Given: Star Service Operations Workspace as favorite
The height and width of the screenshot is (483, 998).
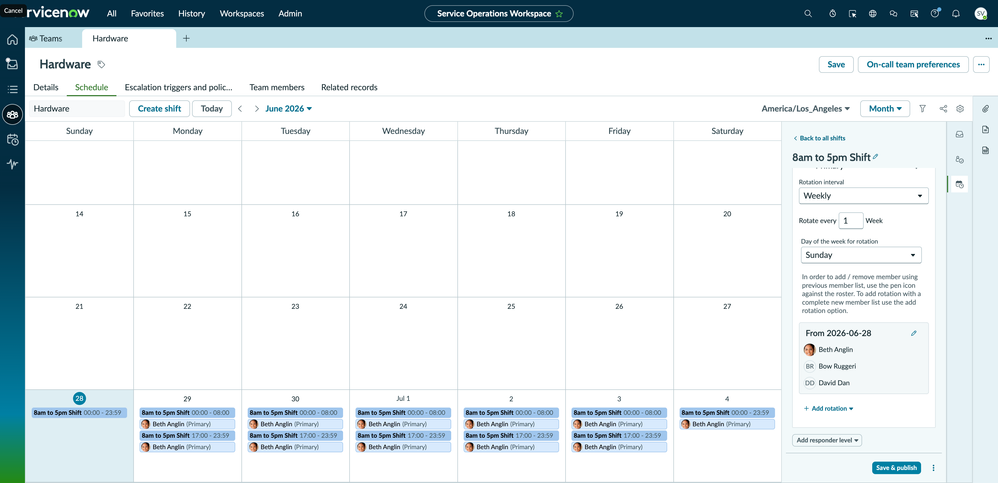Looking at the screenshot, I should click(559, 13).
